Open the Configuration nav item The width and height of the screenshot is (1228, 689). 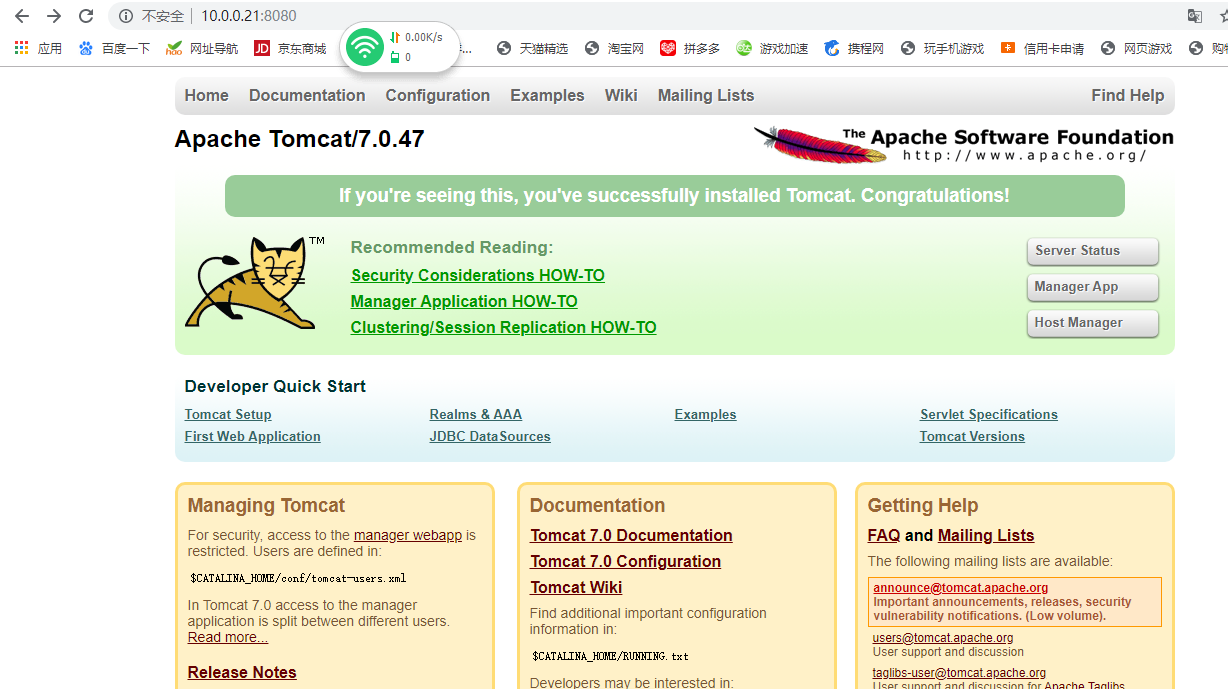(438, 95)
